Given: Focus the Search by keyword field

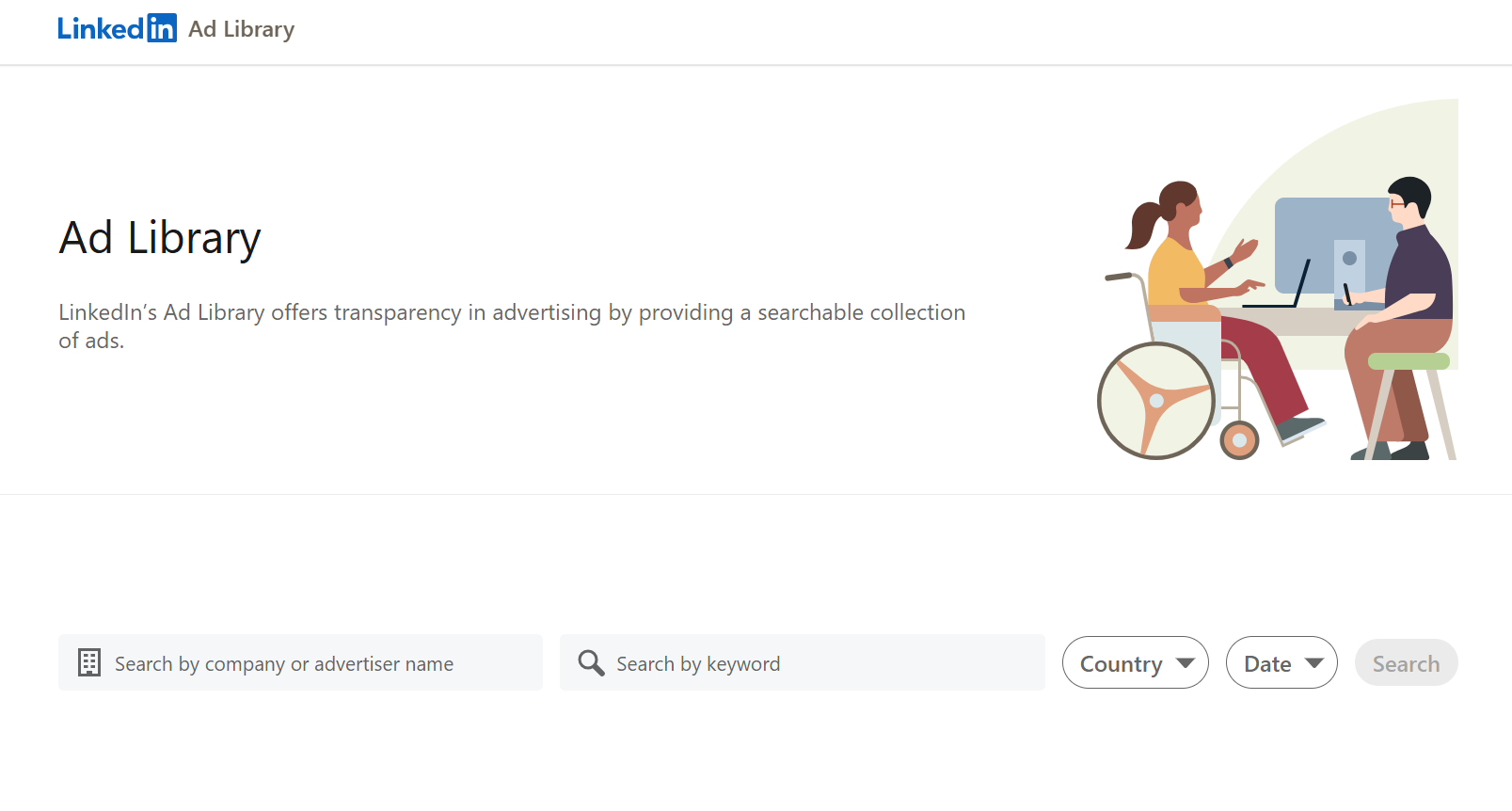Looking at the screenshot, I should (819, 663).
